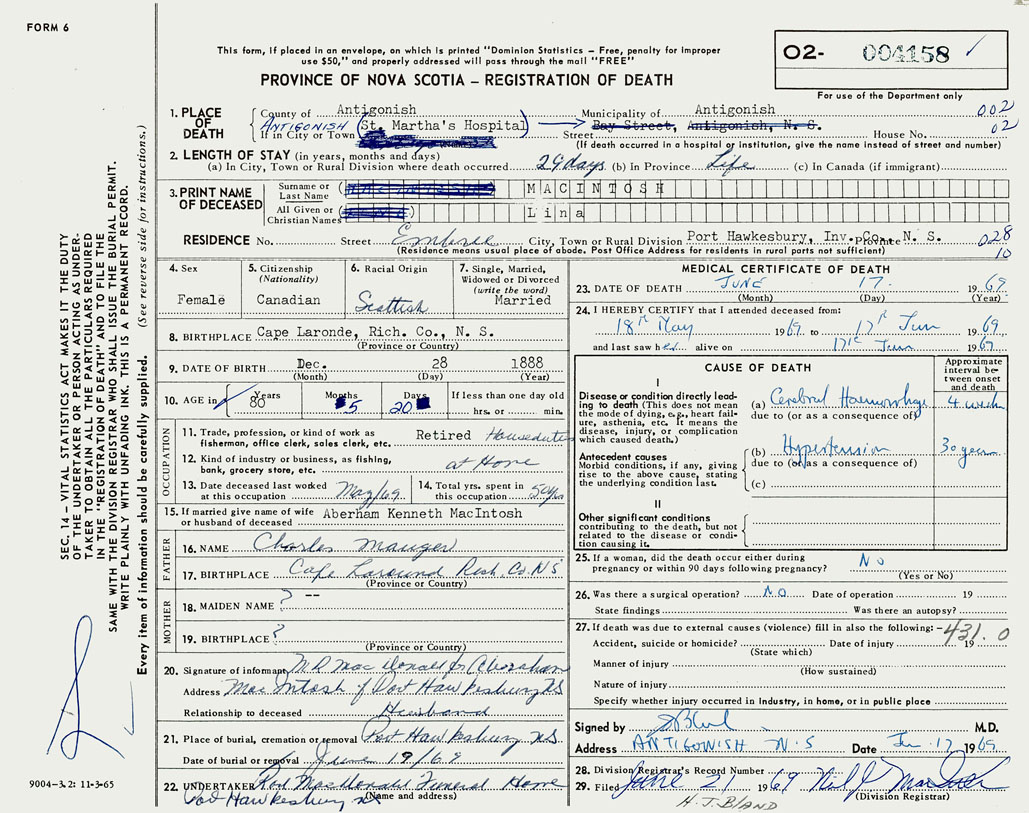Click the form title "Registration of Death"
The width and height of the screenshot is (1029, 813).
point(466,80)
